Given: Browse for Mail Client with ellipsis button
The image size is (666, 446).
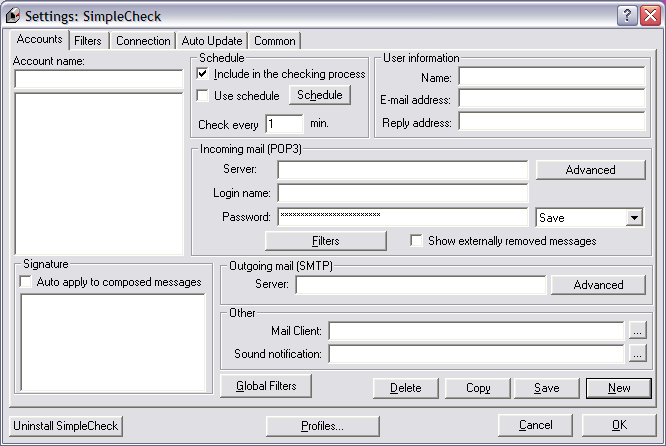Looking at the screenshot, I should click(x=637, y=331).
